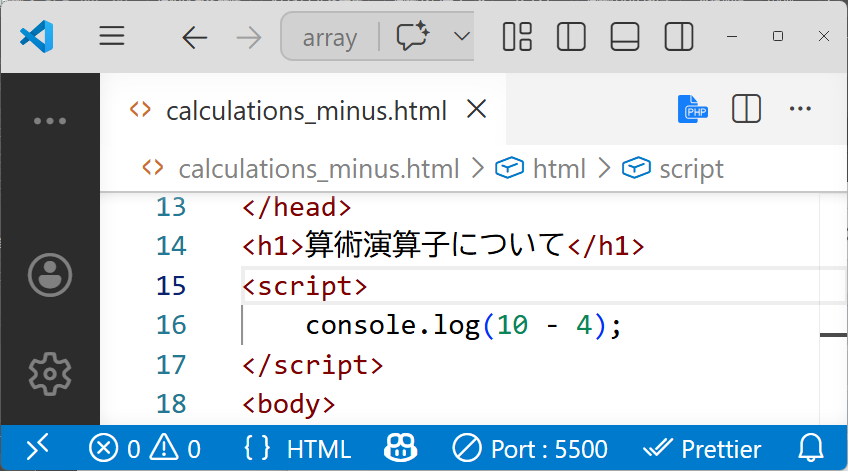Click the <body> tag on line 18
The width and height of the screenshot is (849, 472).
tap(289, 405)
